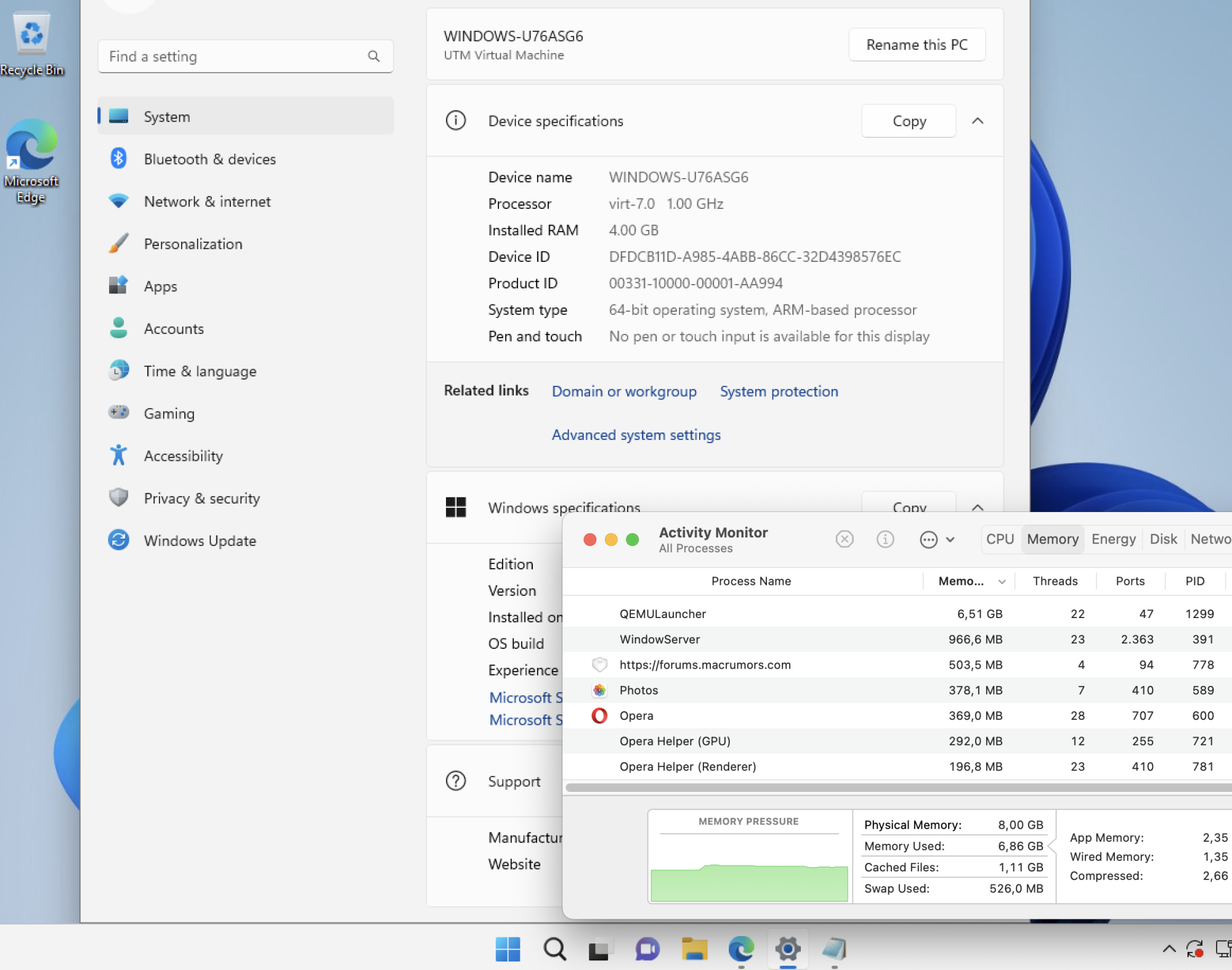The width and height of the screenshot is (1232, 970).
Task: Open File Explorer from the taskbar
Action: [x=694, y=948]
